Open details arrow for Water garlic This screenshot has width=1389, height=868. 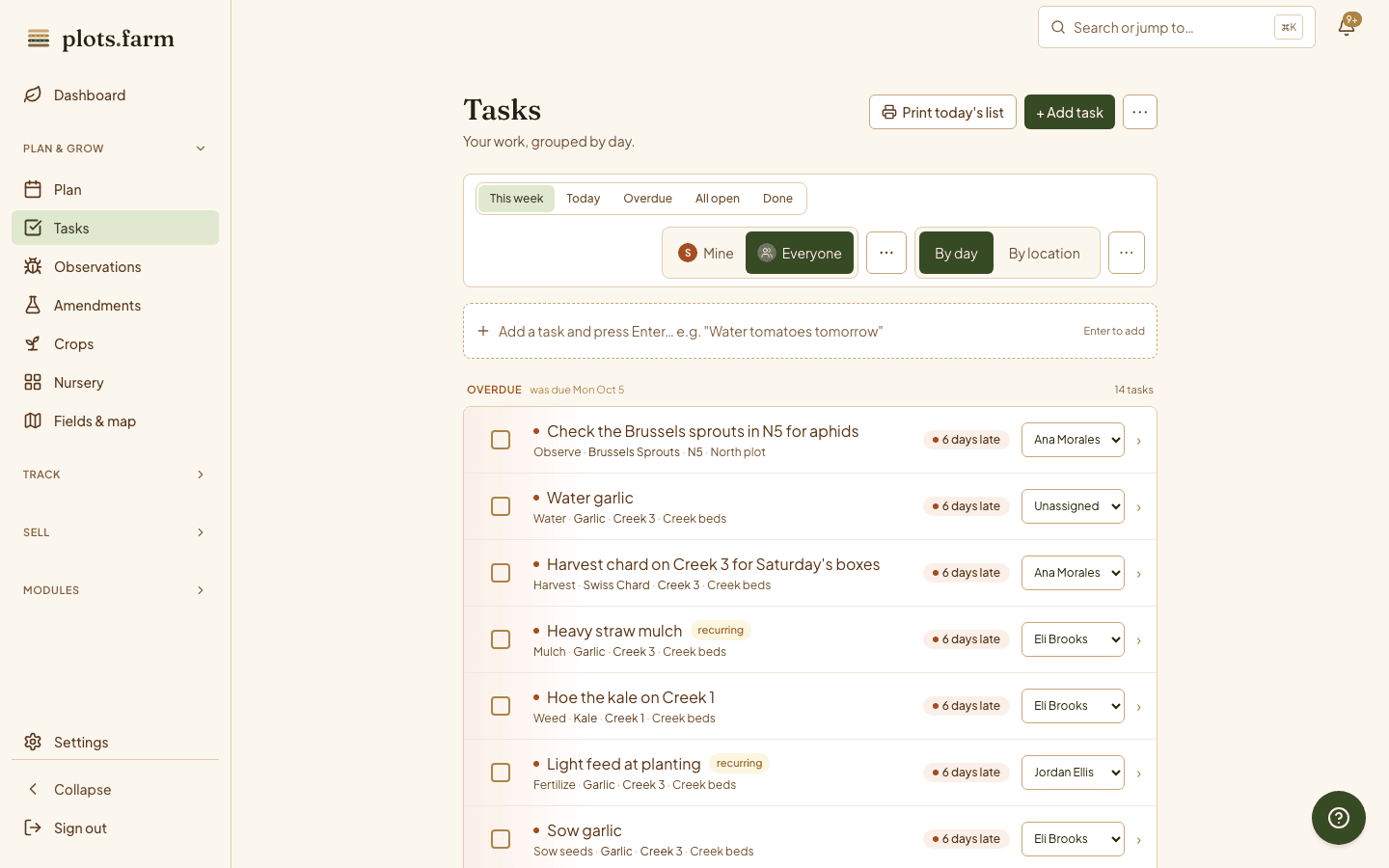tap(1139, 507)
